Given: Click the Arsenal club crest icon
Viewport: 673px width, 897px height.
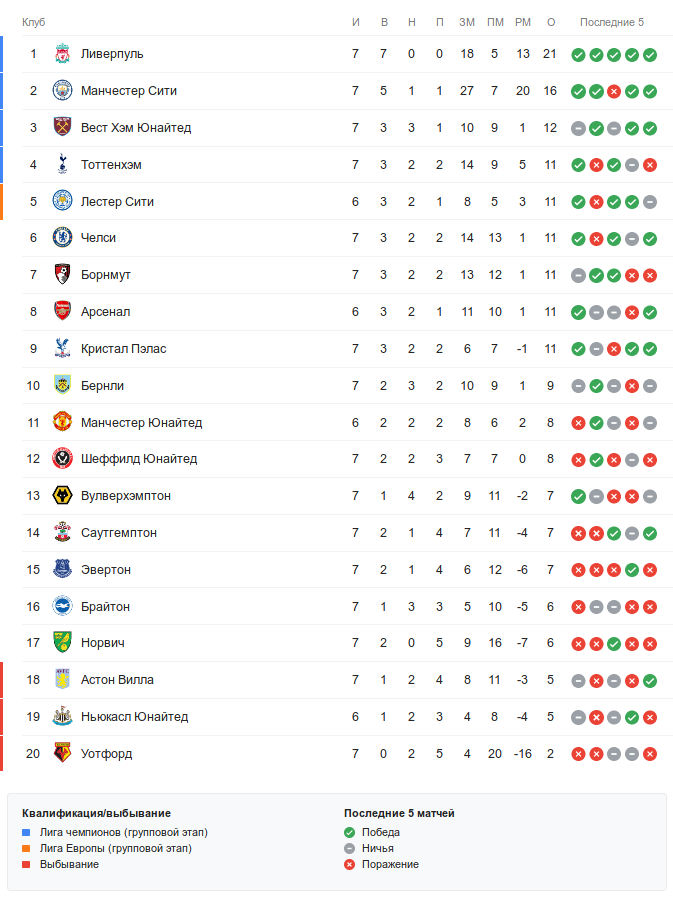Looking at the screenshot, I should pyautogui.click(x=62, y=312).
